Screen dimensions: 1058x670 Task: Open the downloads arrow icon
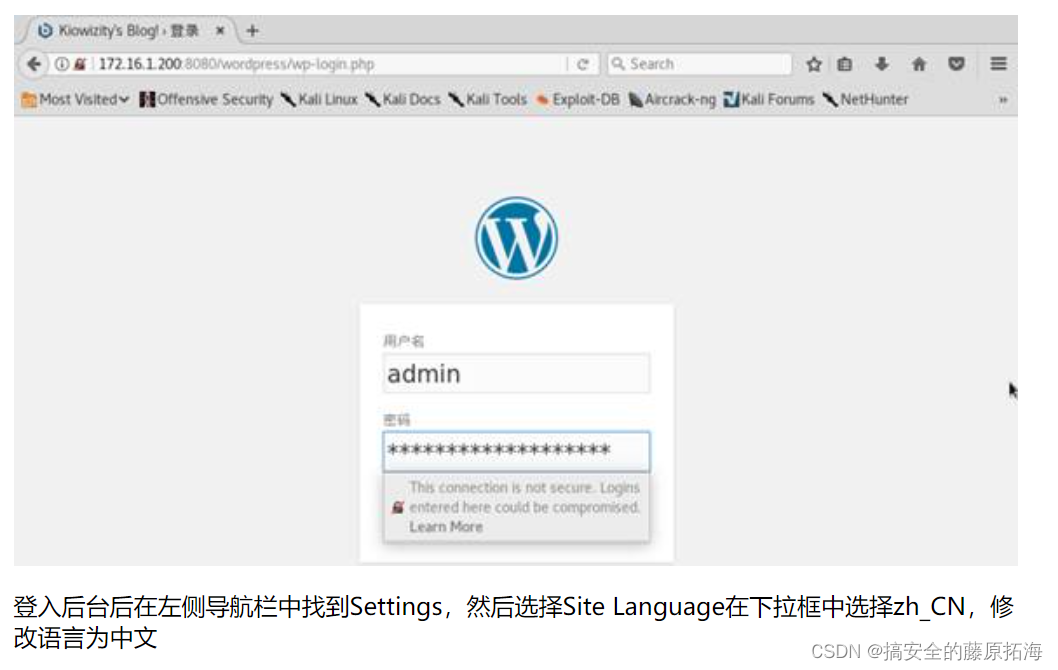(881, 64)
